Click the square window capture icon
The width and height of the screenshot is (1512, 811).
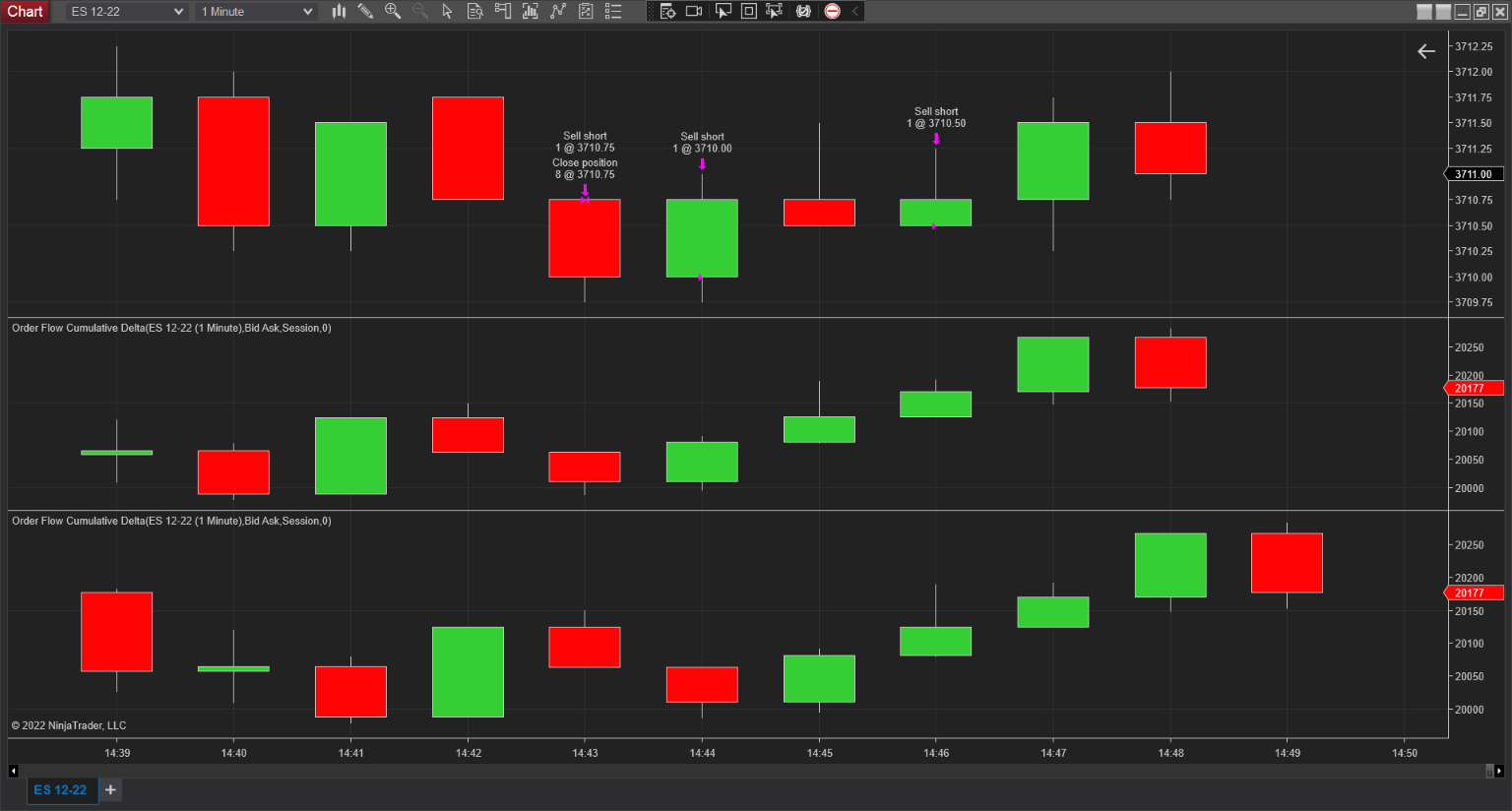(748, 11)
